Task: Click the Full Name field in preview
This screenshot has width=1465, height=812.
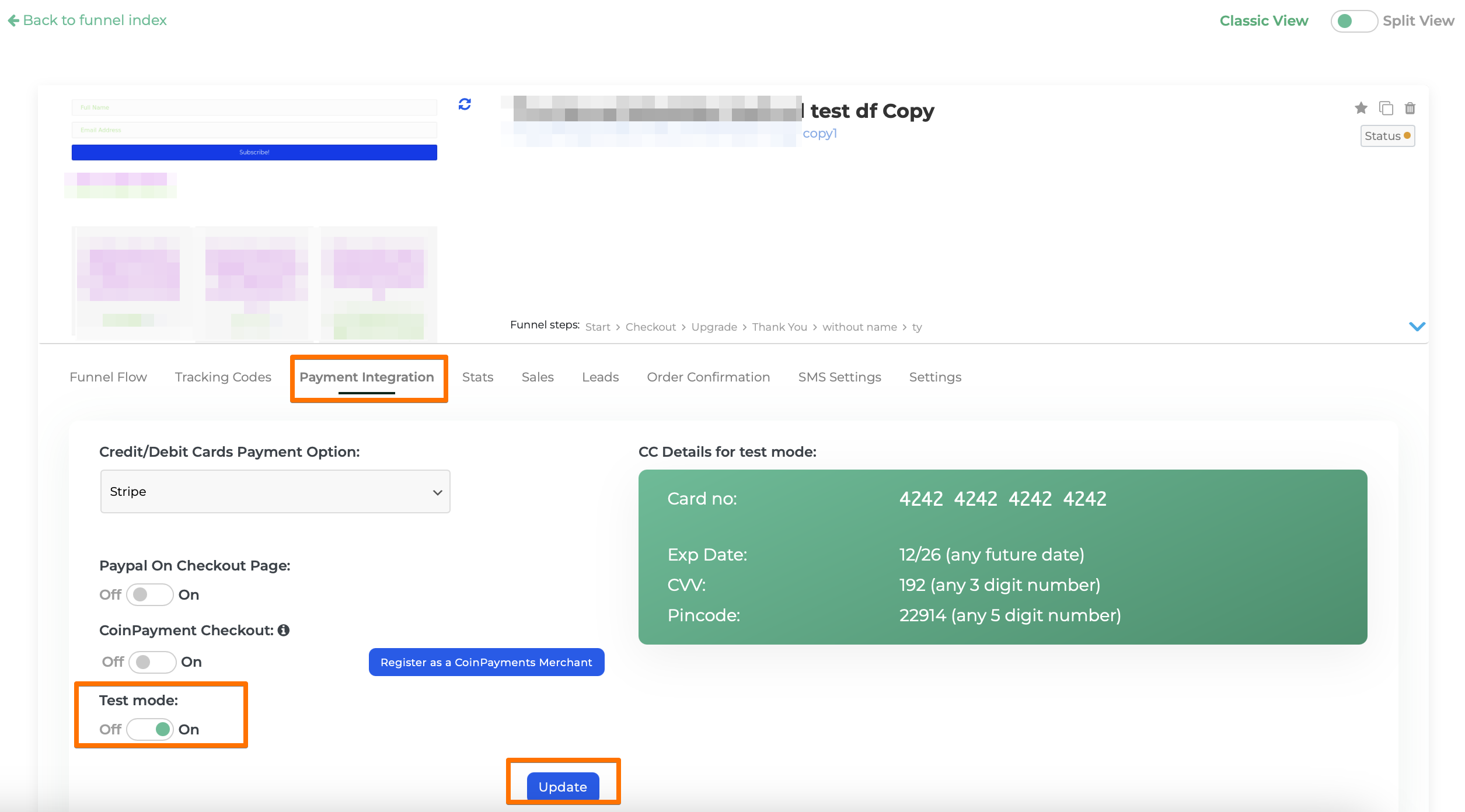Action: [254, 107]
